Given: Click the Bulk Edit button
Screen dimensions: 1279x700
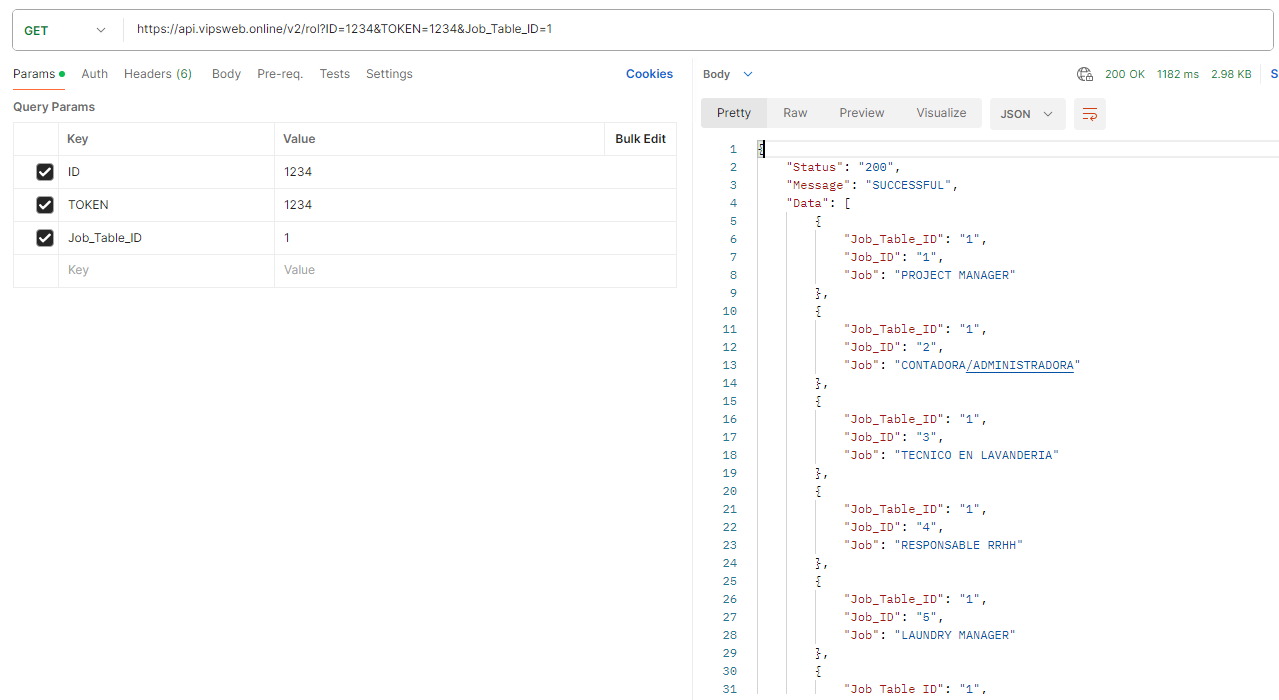Looking at the screenshot, I should click(x=640, y=139).
